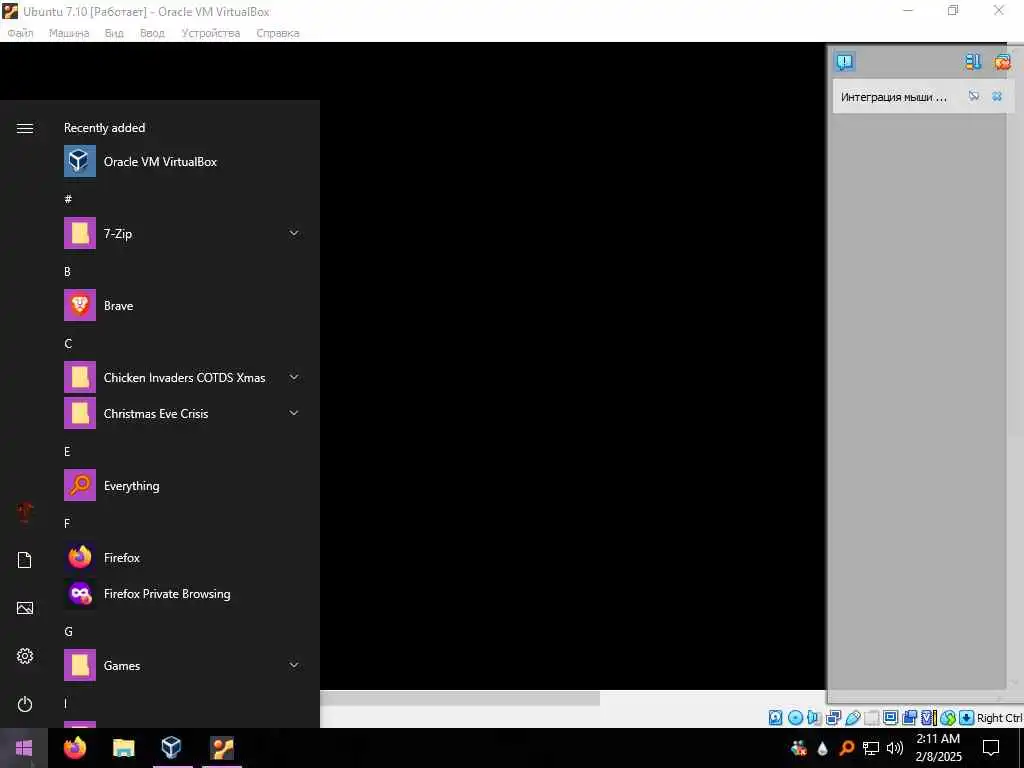Click the Right Ctrl host key label
This screenshot has width=1024, height=768.
(1000, 718)
